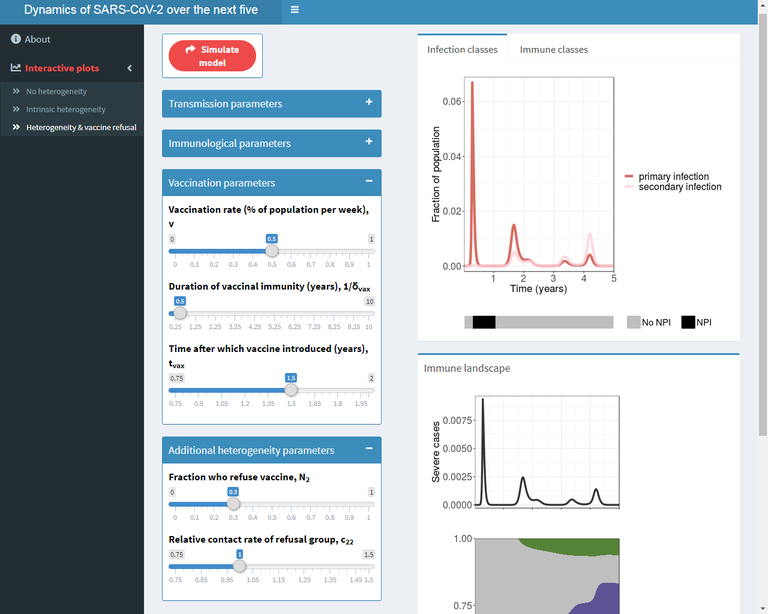The width and height of the screenshot is (768, 614).
Task: Click the vaccine refusal fraction slider handle
Action: point(233,504)
